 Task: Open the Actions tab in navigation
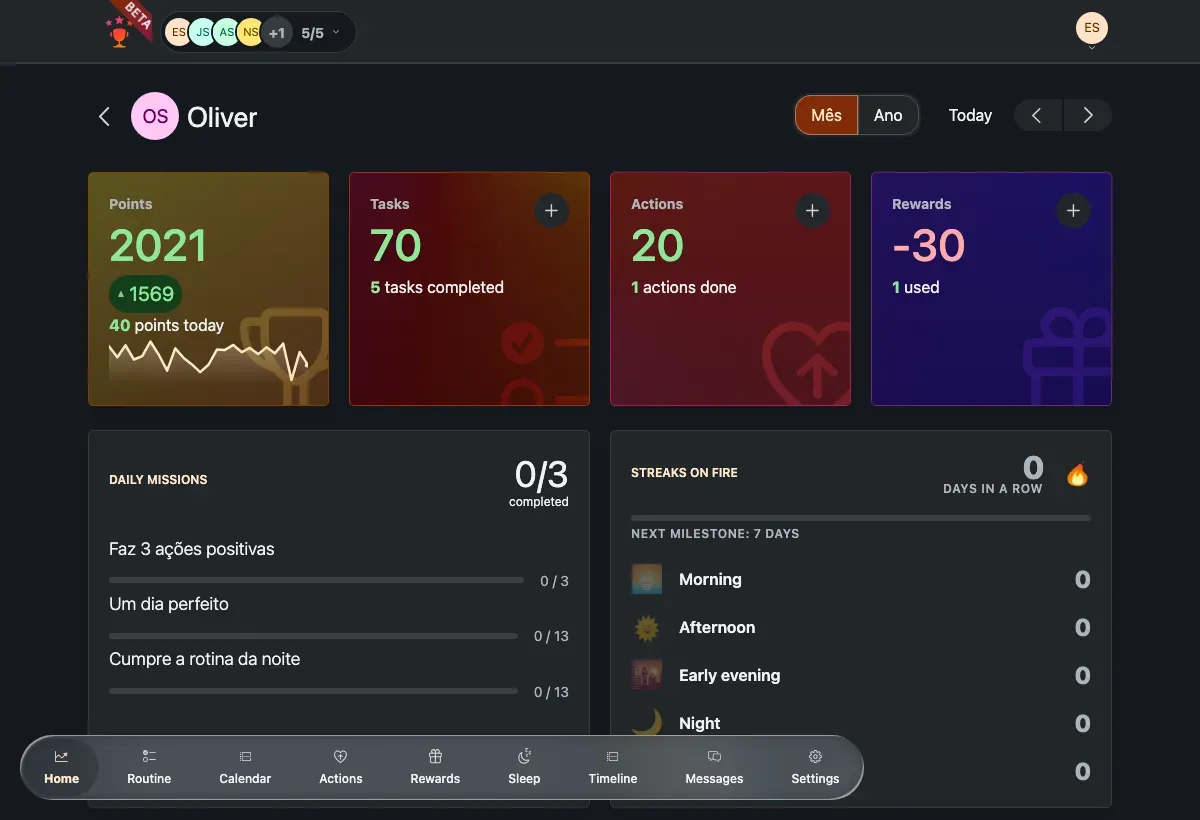340,767
